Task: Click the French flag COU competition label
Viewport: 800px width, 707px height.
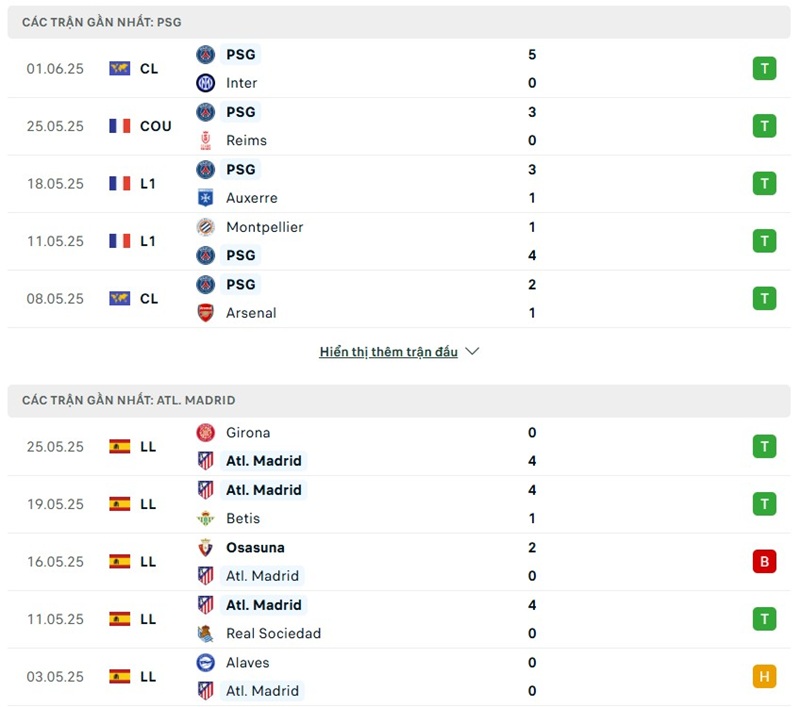Action: (140, 126)
